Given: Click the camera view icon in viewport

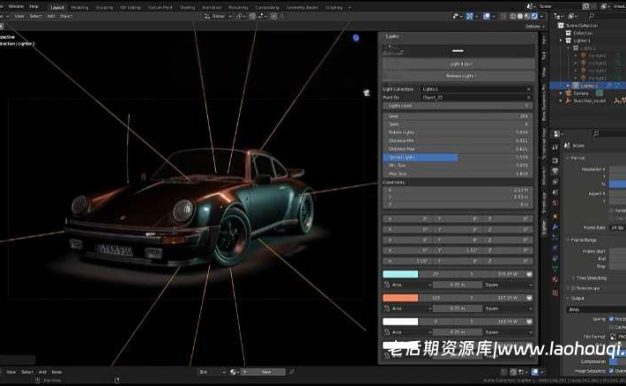Looking at the screenshot, I should click(x=366, y=93).
